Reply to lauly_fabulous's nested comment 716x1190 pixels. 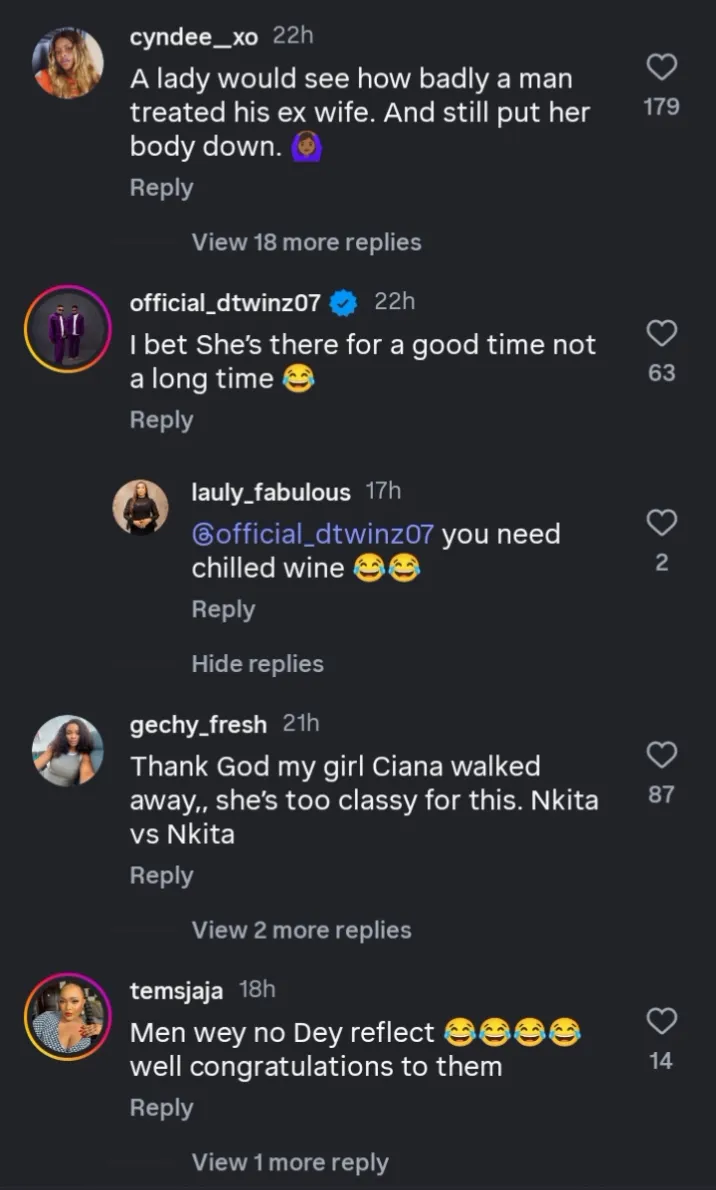tap(223, 609)
